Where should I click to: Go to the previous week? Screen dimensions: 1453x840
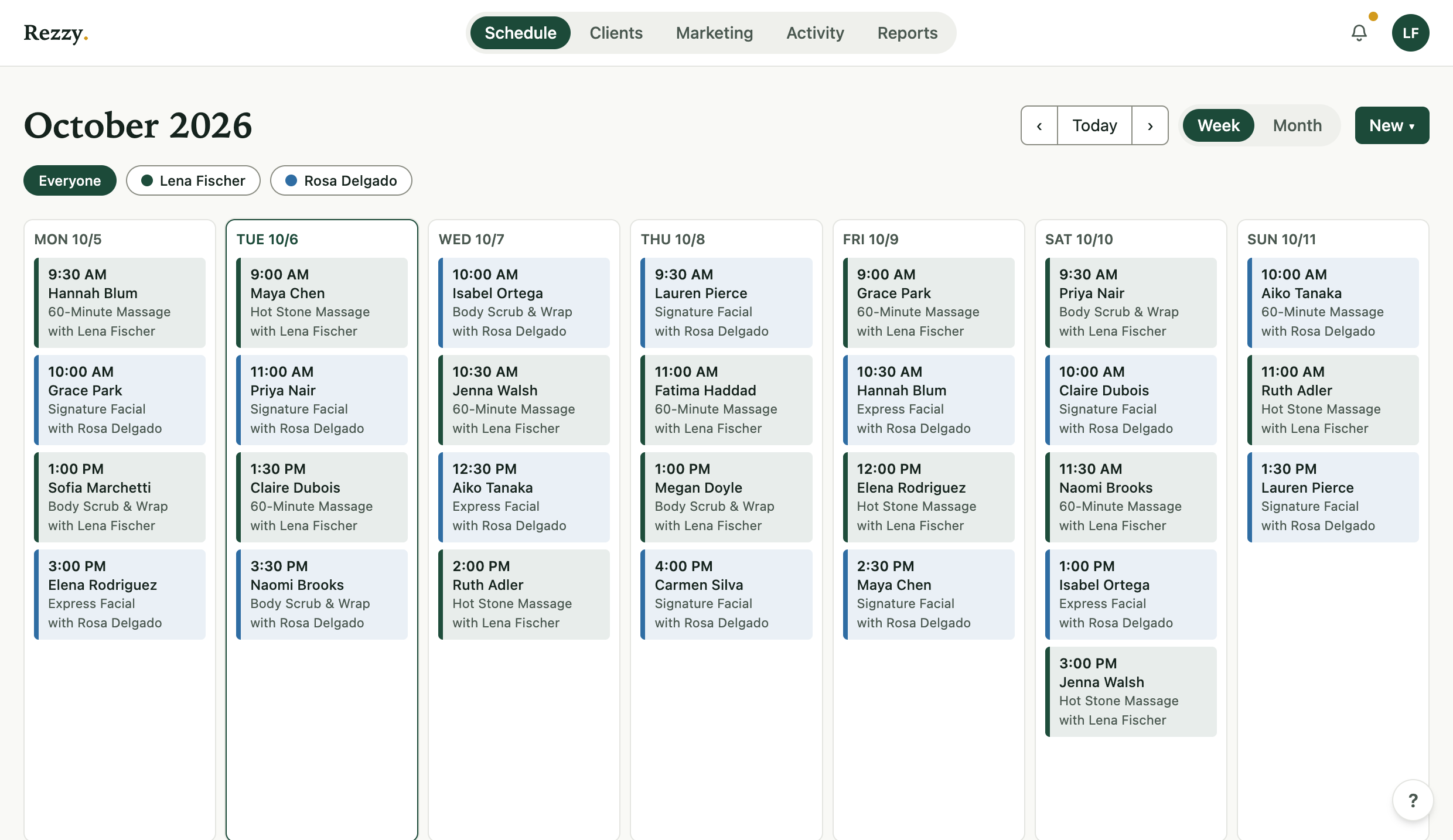pos(1039,125)
